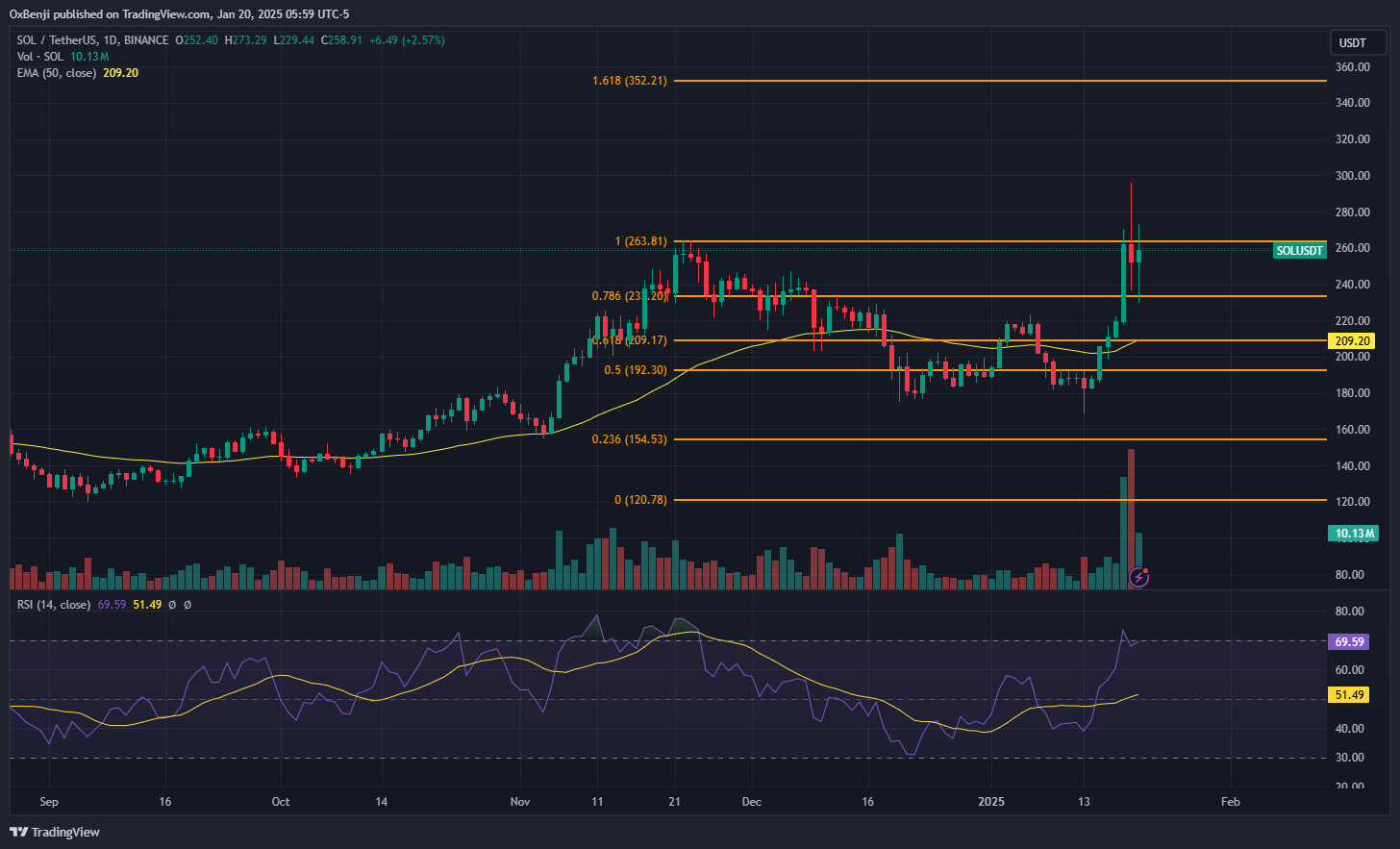The width and height of the screenshot is (1400, 849).
Task: Click the 1 (263.81) Fibonacci level label
Action: coord(640,241)
